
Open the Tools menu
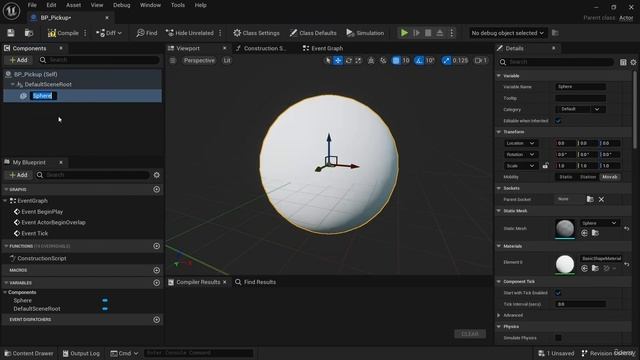[178, 5]
